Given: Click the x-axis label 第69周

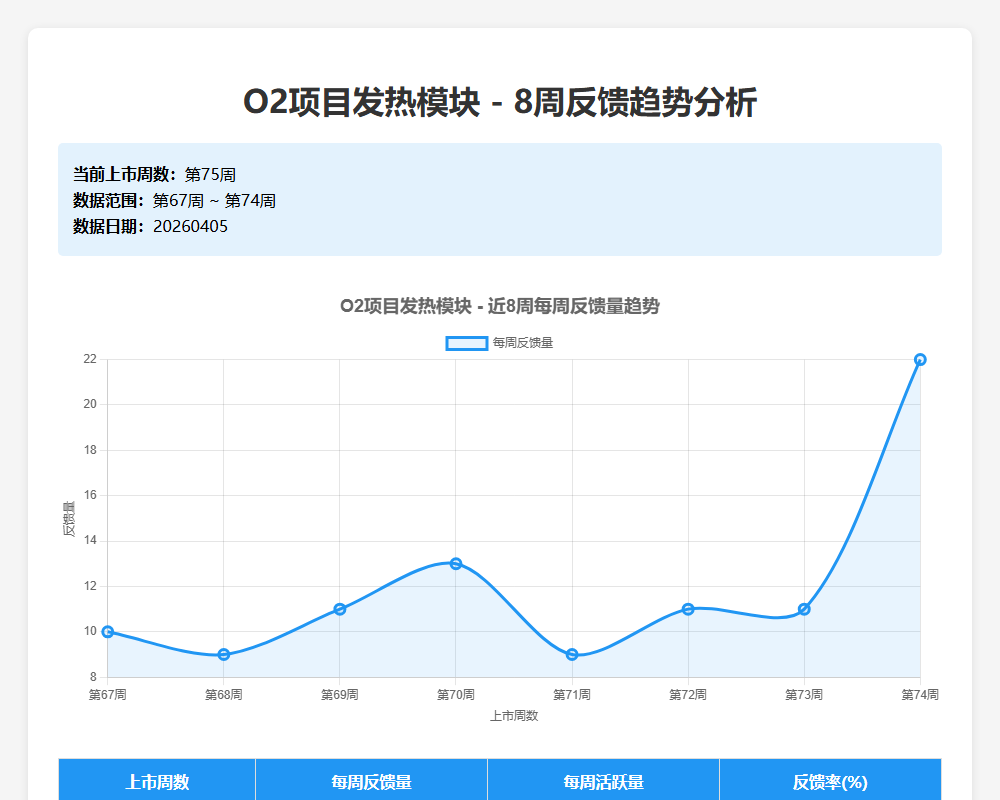Looking at the screenshot, I should [x=340, y=695].
